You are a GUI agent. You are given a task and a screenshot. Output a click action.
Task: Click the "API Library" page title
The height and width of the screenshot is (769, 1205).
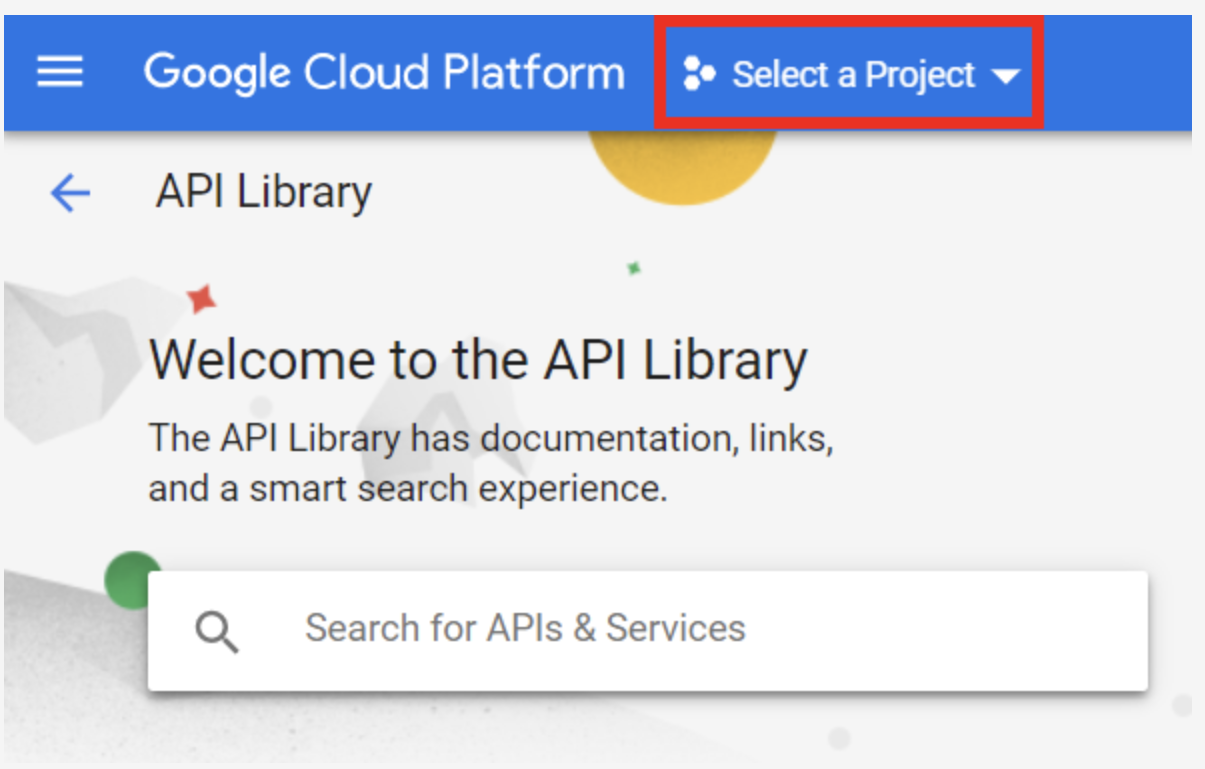click(x=264, y=193)
